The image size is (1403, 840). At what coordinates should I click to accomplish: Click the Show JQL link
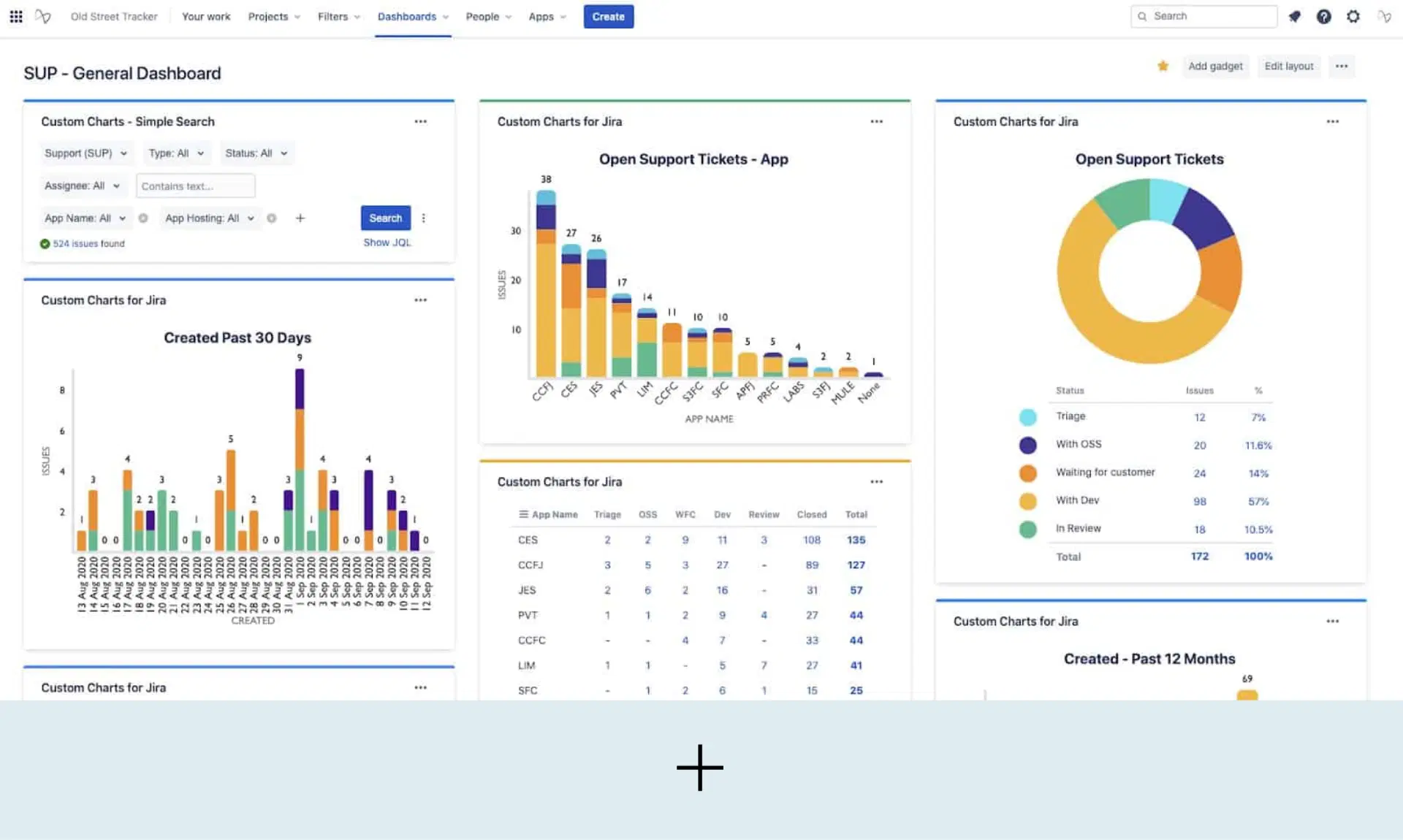coord(387,243)
